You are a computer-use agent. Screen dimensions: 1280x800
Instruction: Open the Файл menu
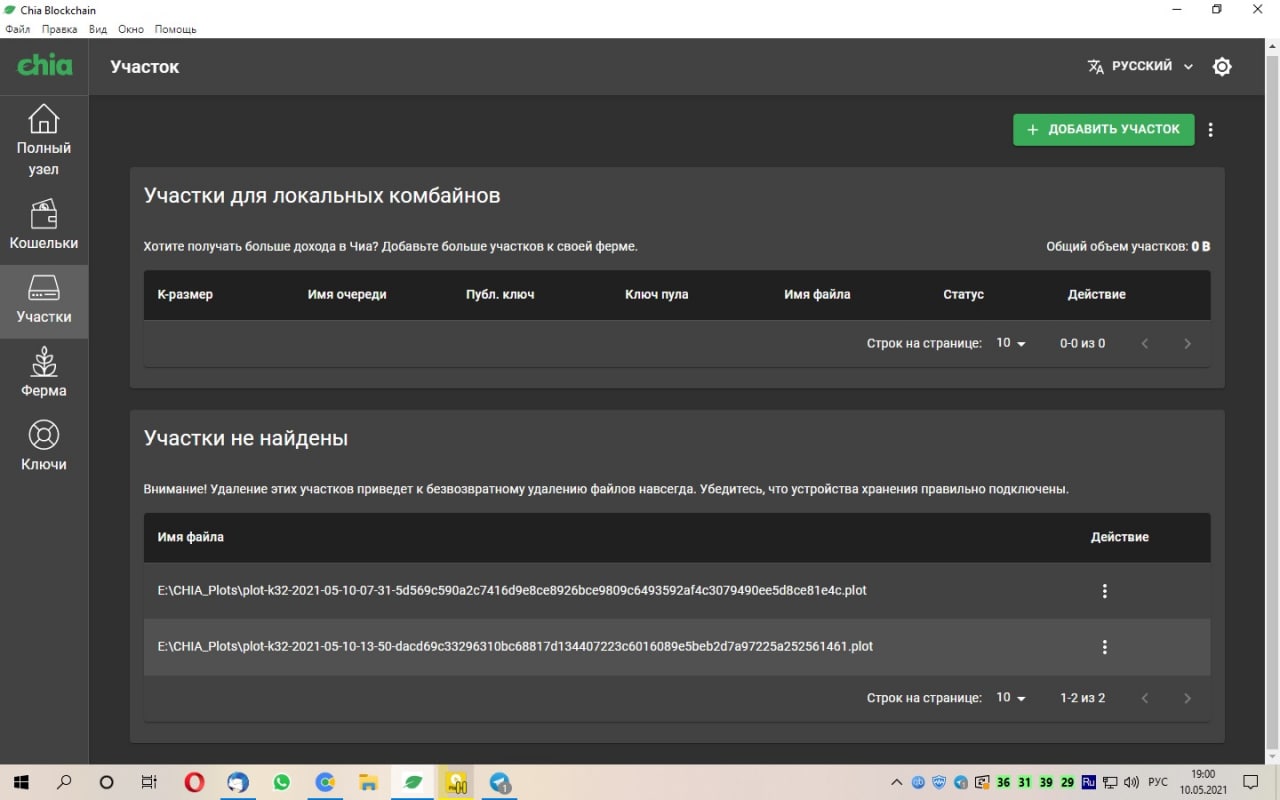18,30
